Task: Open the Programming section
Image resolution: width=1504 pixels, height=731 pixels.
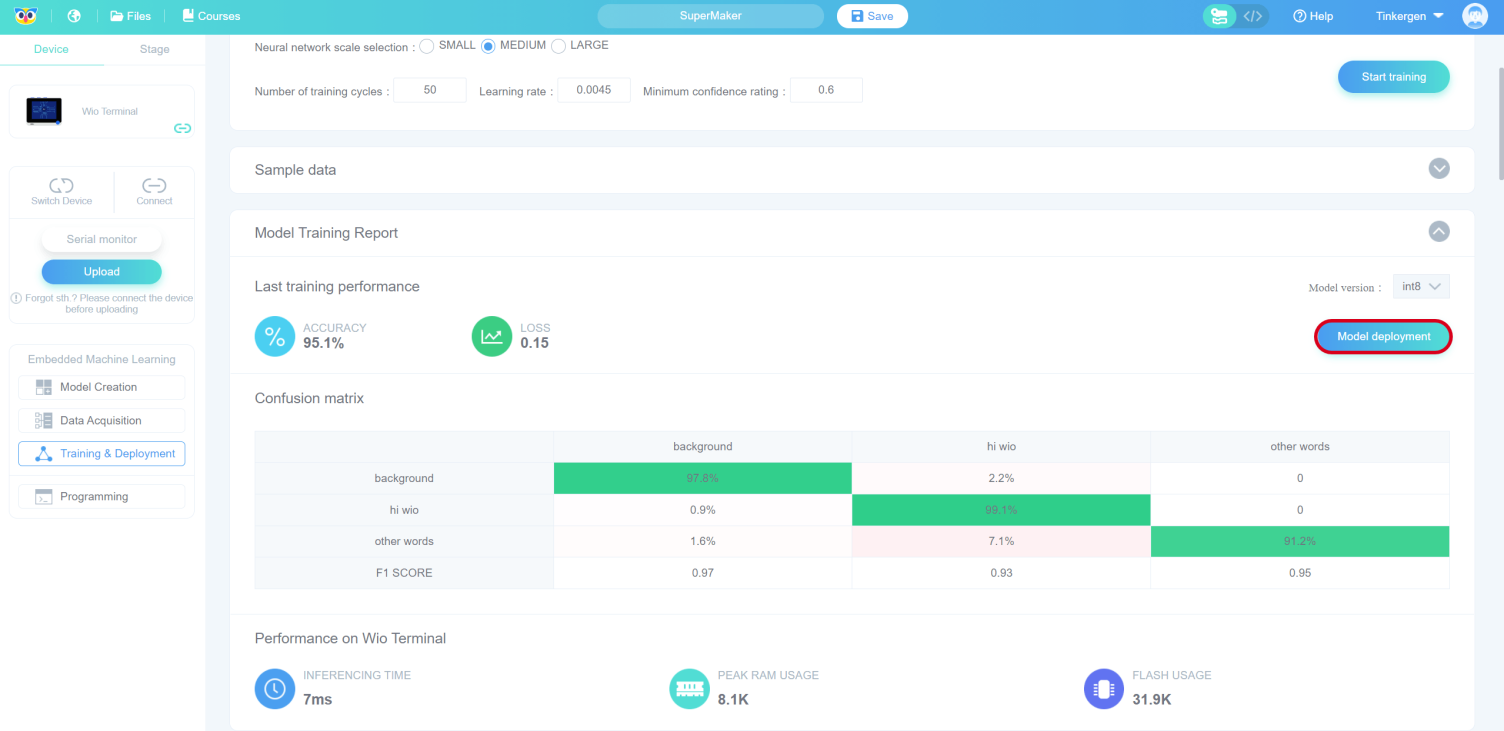Action: (x=101, y=497)
